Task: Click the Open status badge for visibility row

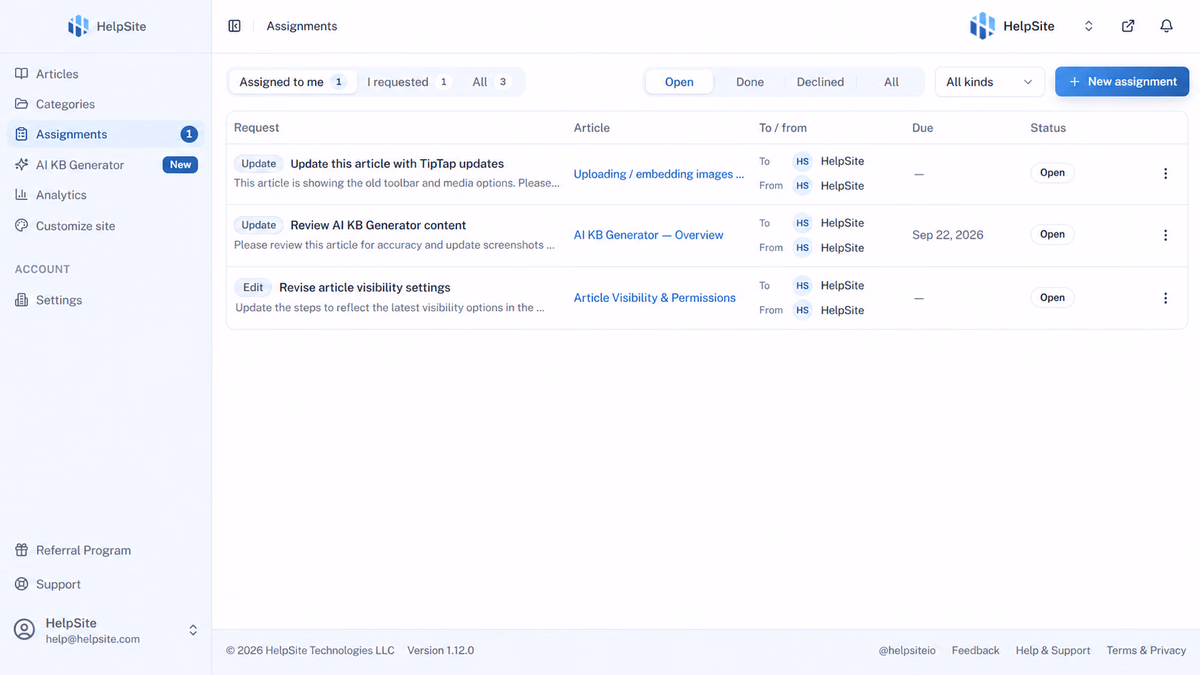Action: pyautogui.click(x=1052, y=298)
